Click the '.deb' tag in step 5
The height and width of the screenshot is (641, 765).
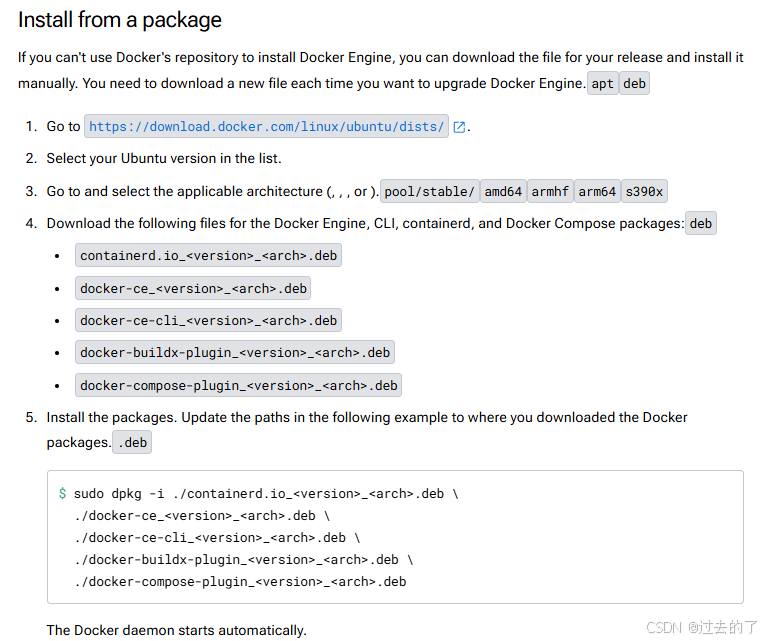click(x=132, y=442)
